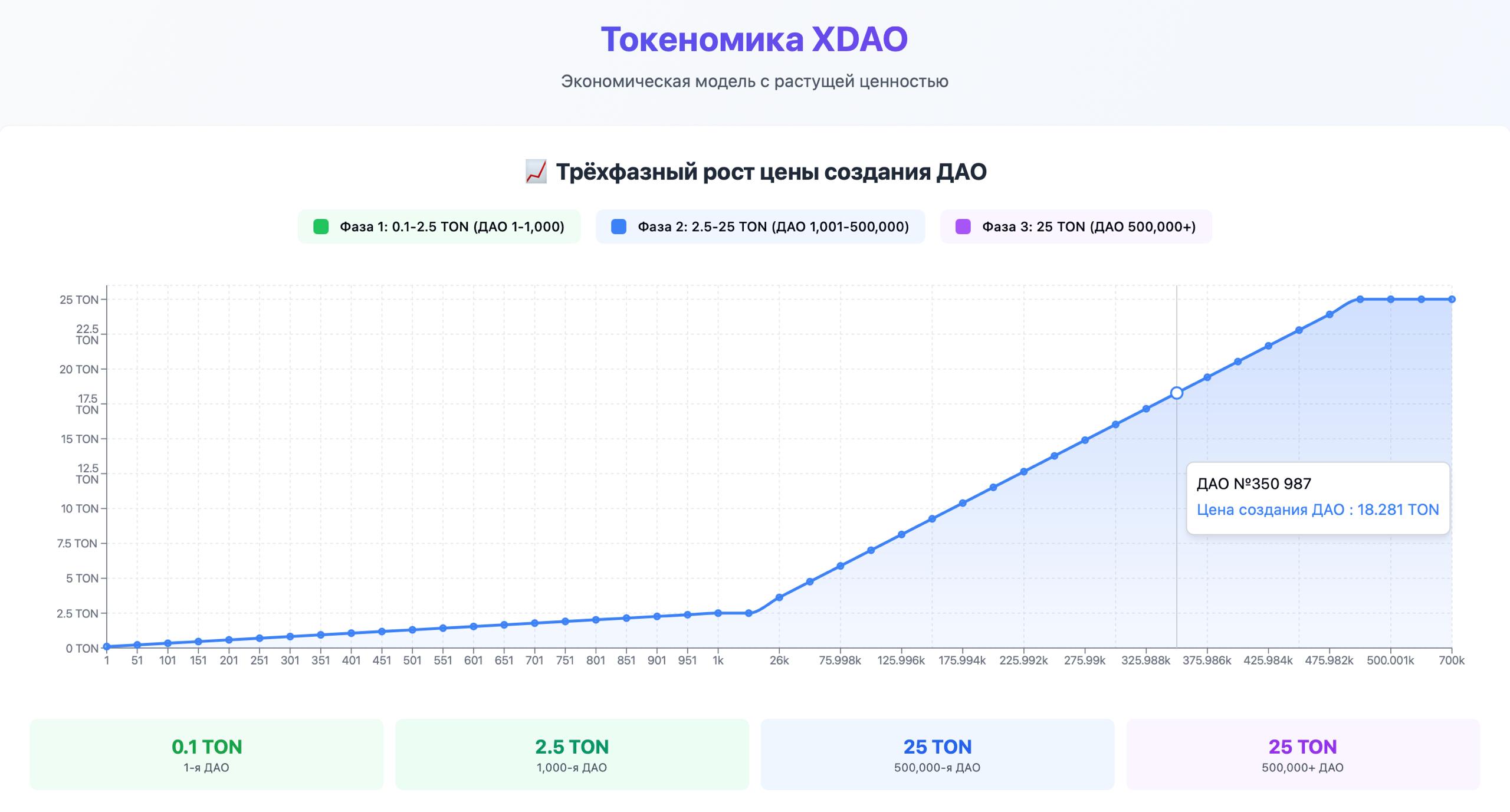Image resolution: width=1510 pixels, height=812 pixels.
Task: Click the data point above x-axis '225.992k'
Action: (x=1024, y=472)
